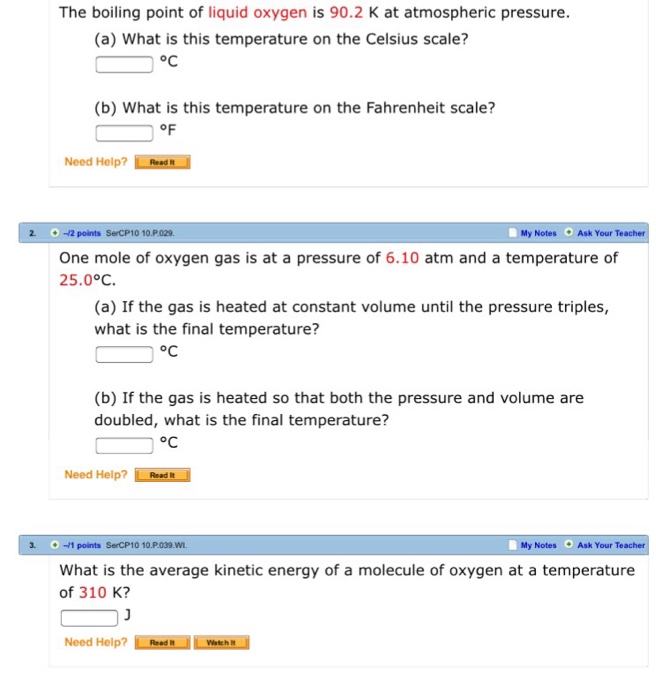Open the My Notes link for question 3
The width and height of the screenshot is (656, 700).
click(538, 545)
